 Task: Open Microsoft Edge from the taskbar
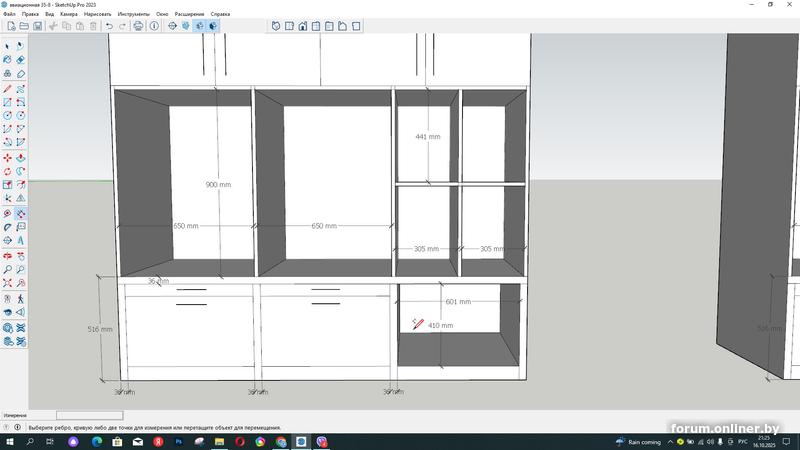pos(97,442)
